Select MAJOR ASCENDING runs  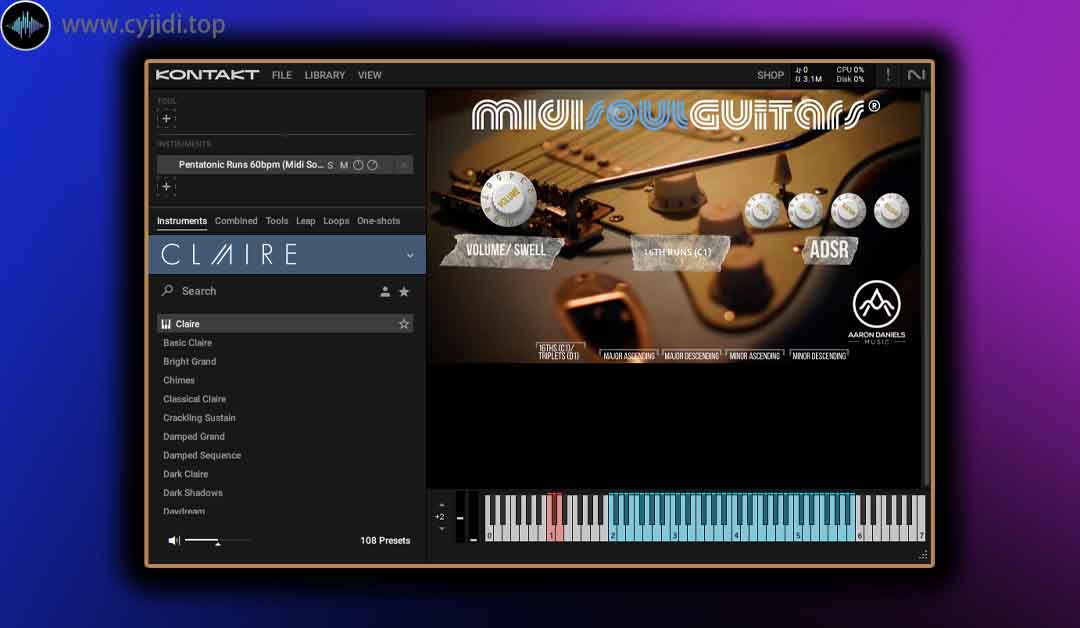click(629, 355)
